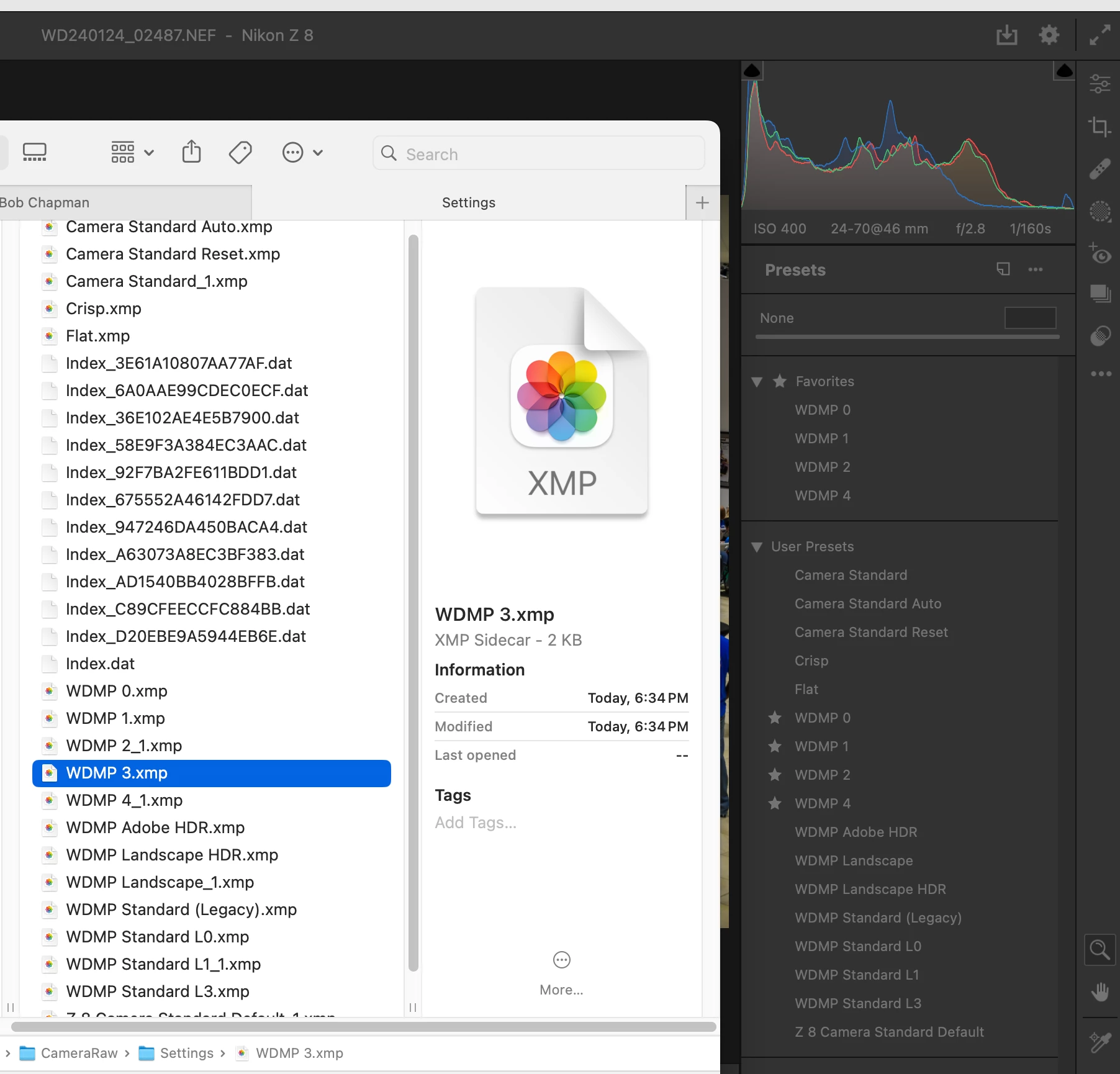Viewport: 1120px width, 1074px height.
Task: Click Settings folder in the path bar
Action: coord(176,1053)
